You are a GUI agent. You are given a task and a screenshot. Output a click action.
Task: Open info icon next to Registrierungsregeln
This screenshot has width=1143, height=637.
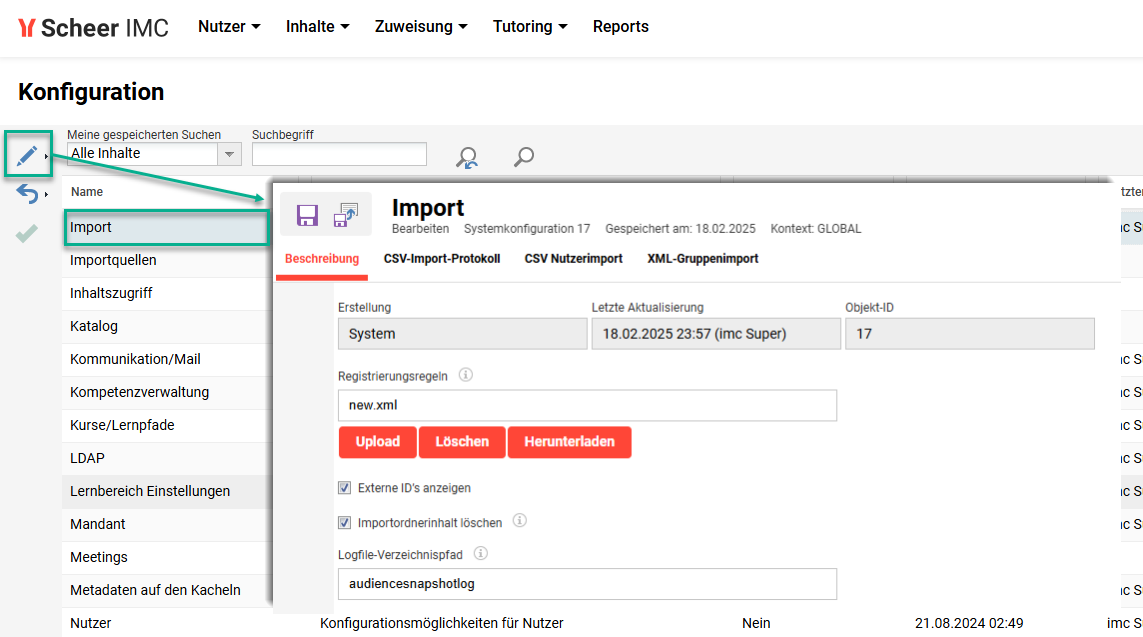point(465,376)
